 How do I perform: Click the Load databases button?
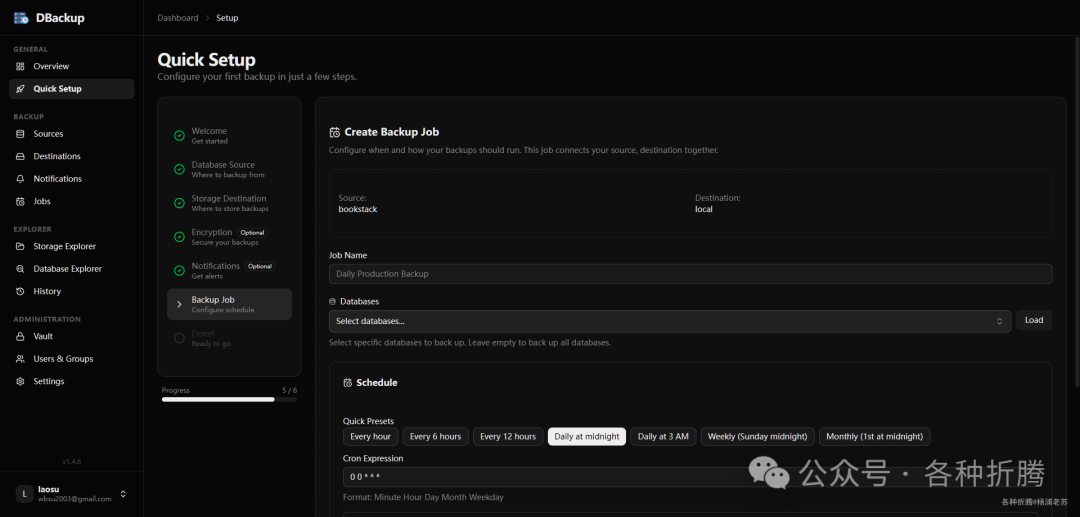pos(1034,320)
